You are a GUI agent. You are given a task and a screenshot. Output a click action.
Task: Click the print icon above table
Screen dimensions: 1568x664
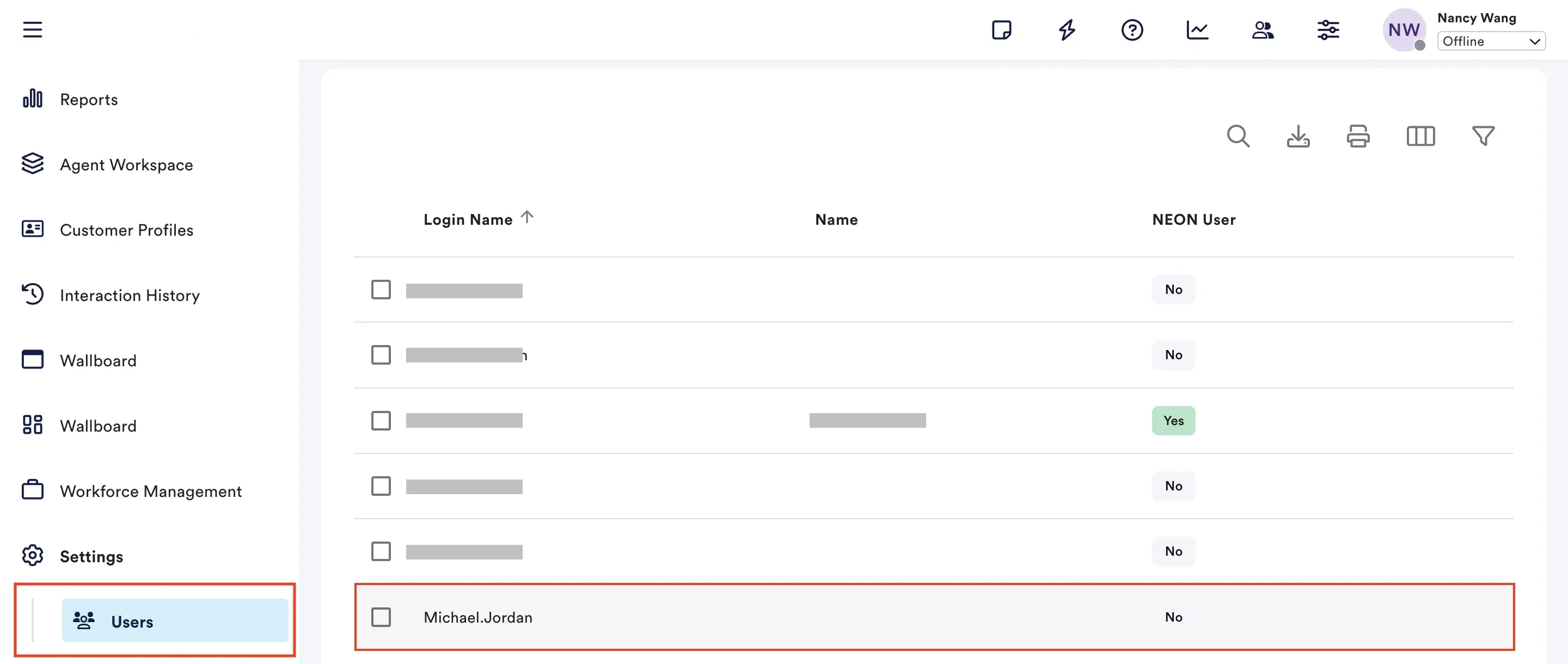[1358, 136]
